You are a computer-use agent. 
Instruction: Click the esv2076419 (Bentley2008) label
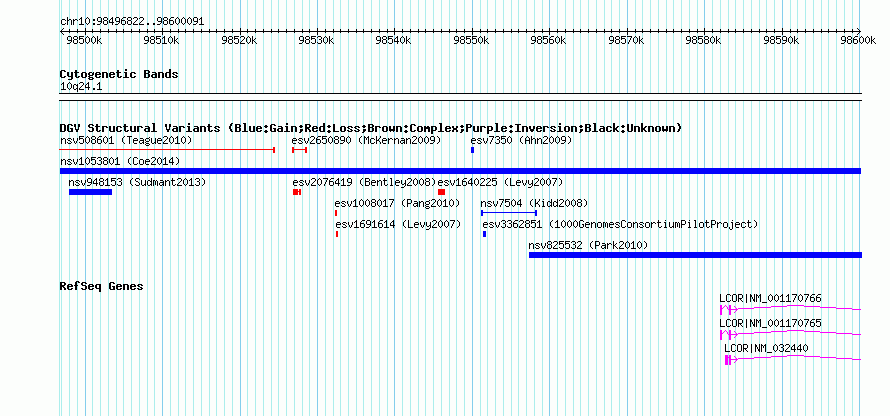click(x=364, y=182)
